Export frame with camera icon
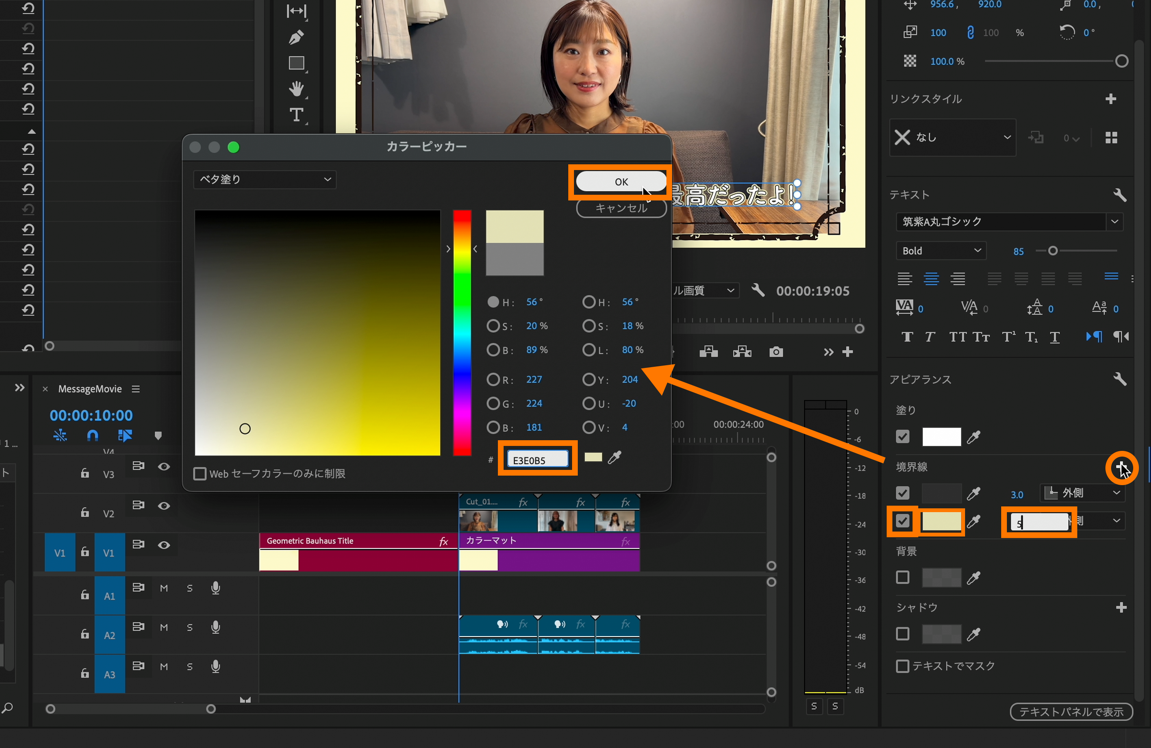The width and height of the screenshot is (1151, 748). click(776, 352)
